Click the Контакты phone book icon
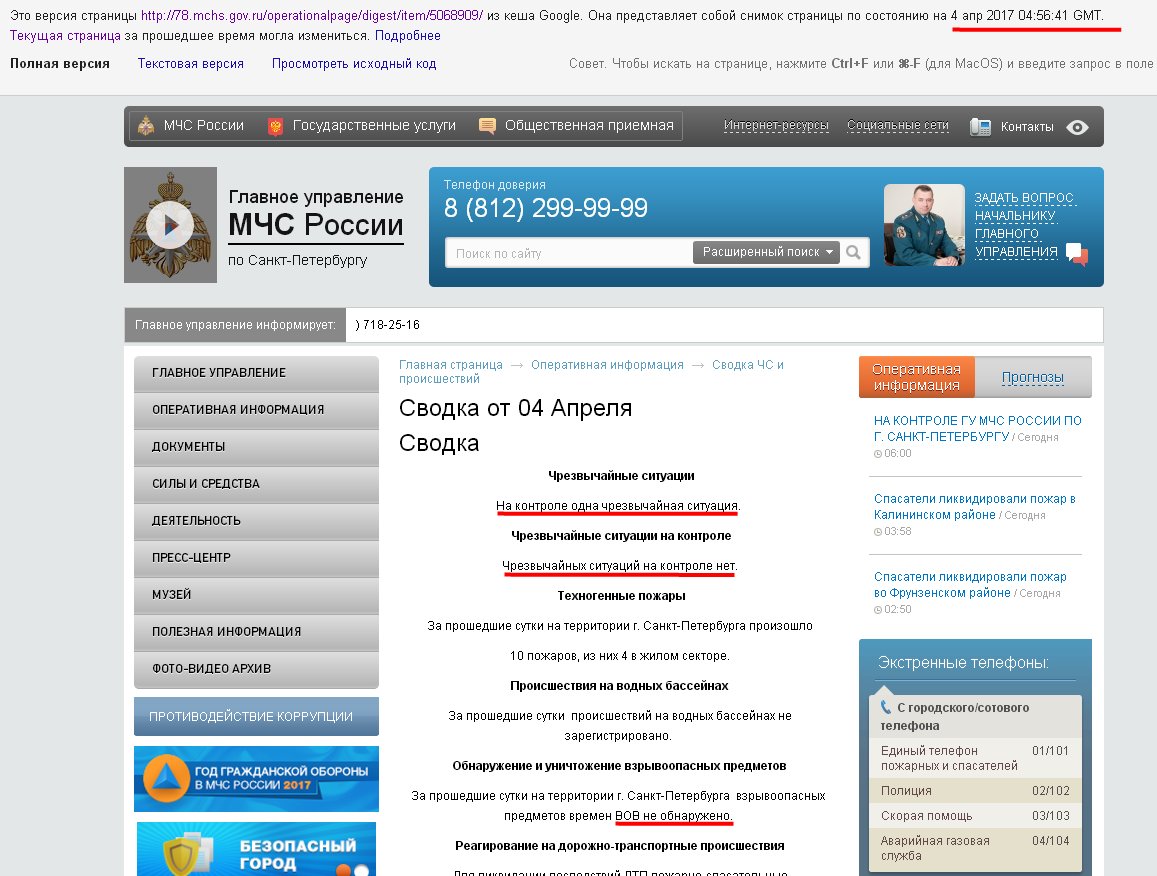The height and width of the screenshot is (876, 1157). (980, 127)
